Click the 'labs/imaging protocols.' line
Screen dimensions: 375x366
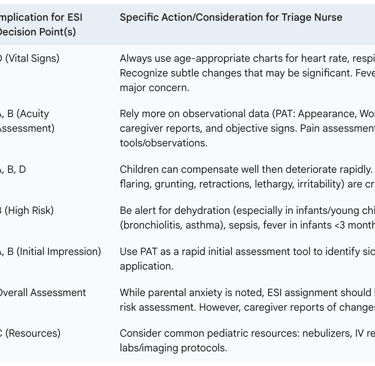pyautogui.click(x=173, y=348)
